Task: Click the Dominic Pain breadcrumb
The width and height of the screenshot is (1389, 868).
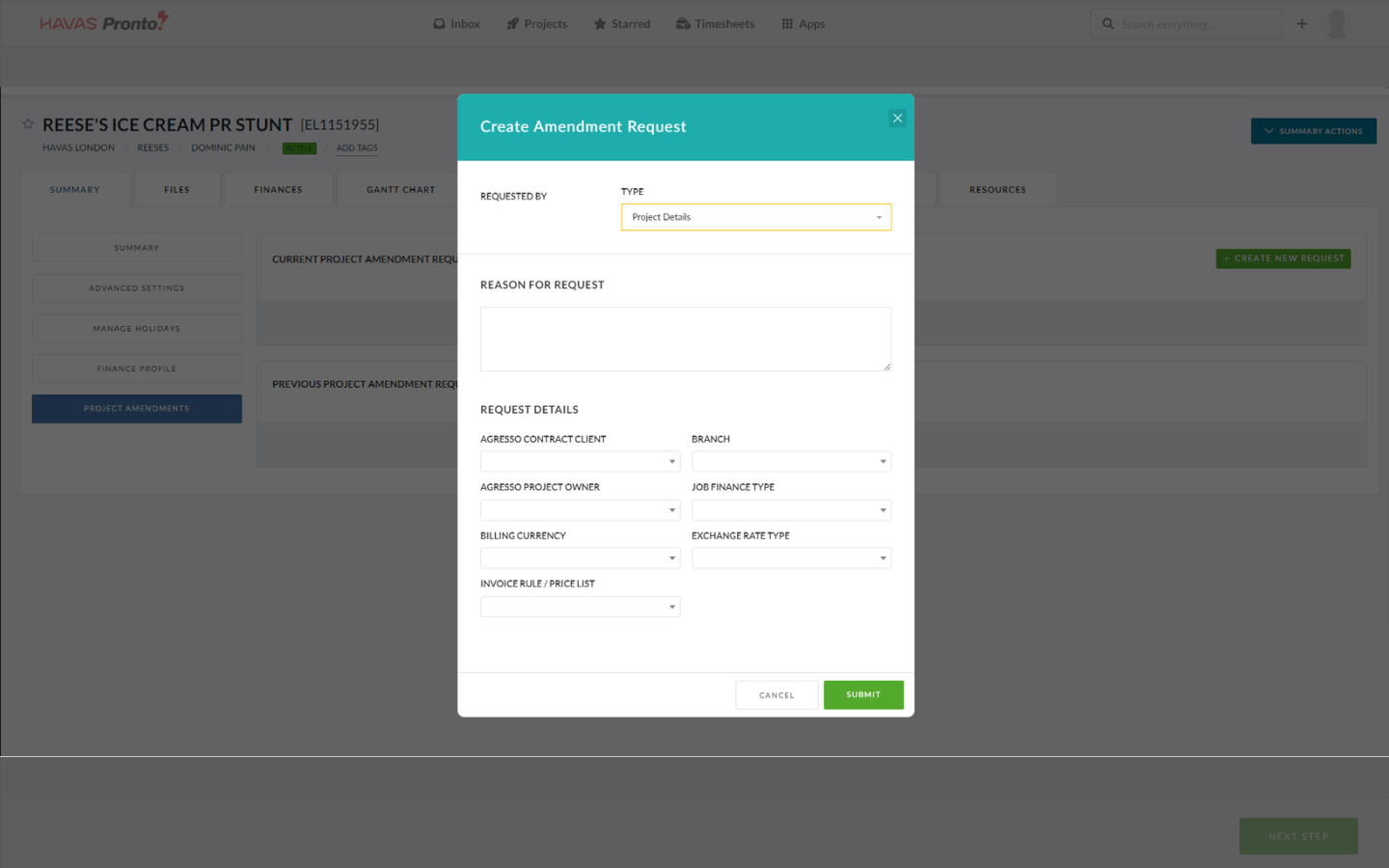Action: 223,149
